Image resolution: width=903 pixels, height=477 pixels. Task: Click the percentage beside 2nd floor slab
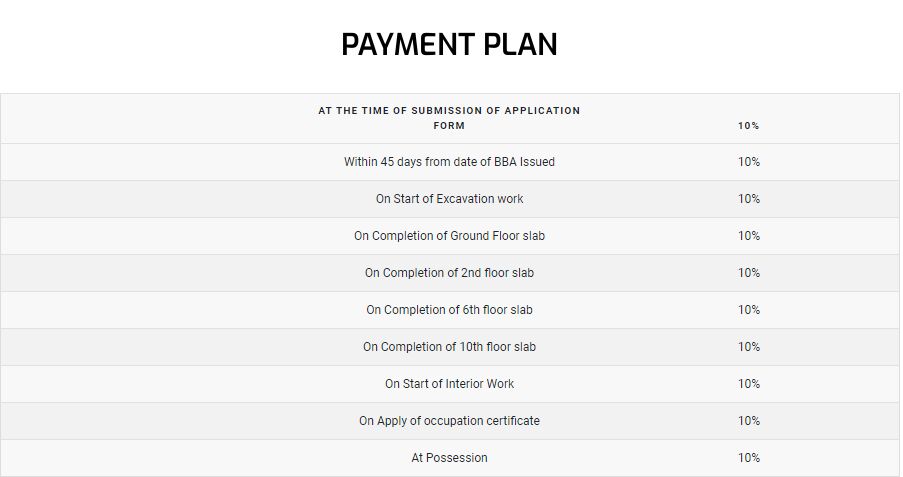[x=749, y=272]
